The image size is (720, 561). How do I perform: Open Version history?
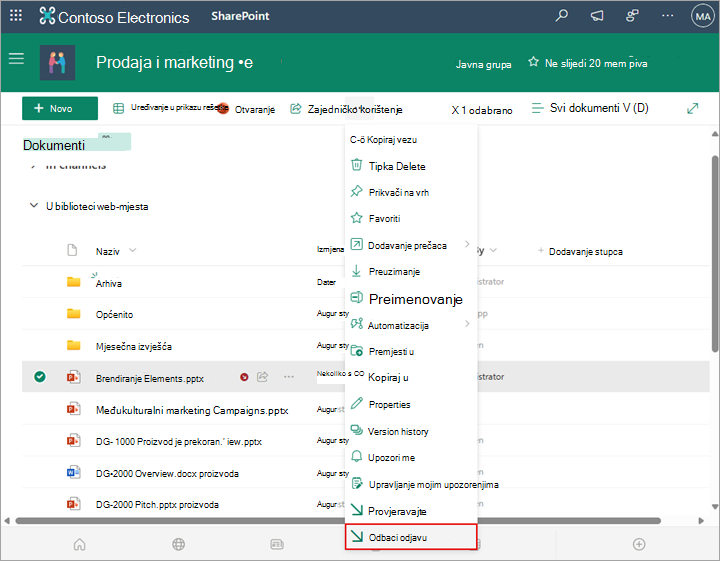pyautogui.click(x=411, y=432)
